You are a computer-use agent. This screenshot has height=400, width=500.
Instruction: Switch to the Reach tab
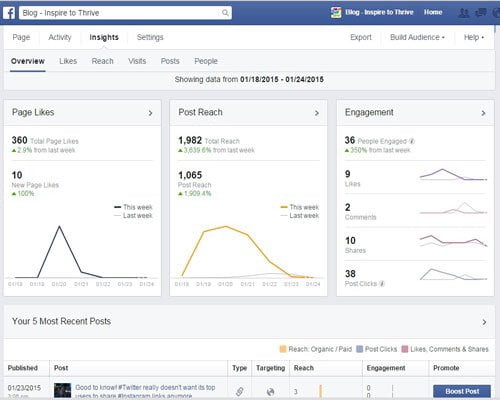[103, 61]
